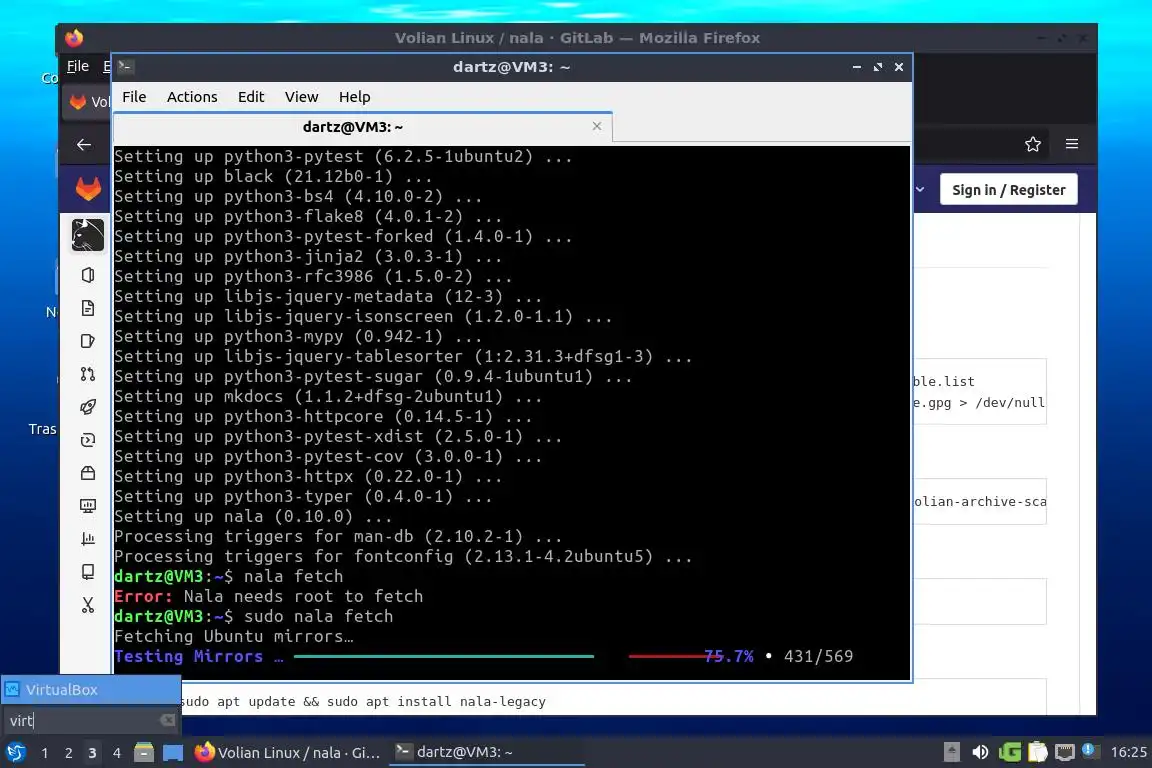Select the dartz@VM3 terminal tab

[x=353, y=126]
